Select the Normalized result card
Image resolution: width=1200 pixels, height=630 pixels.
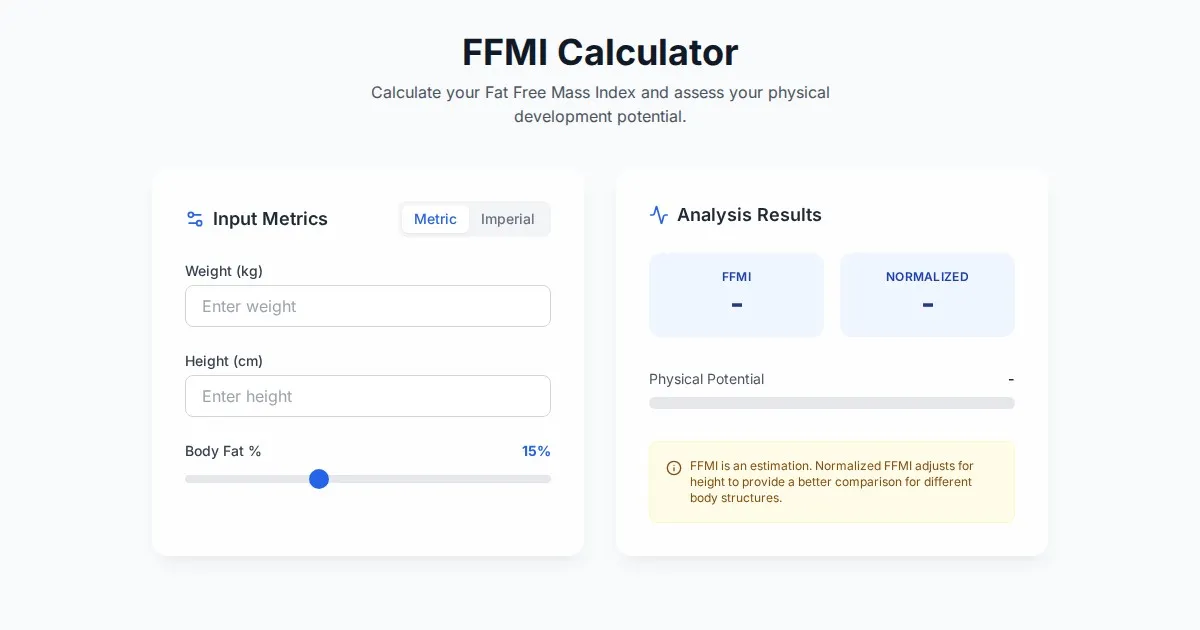pos(927,294)
